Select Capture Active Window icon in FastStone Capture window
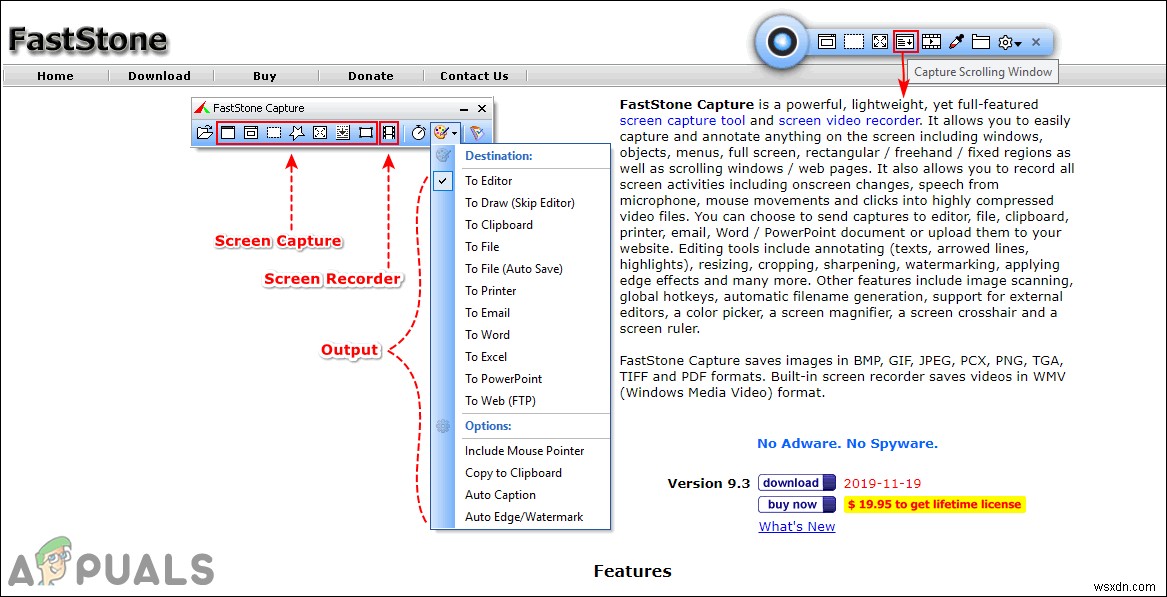 [228, 133]
